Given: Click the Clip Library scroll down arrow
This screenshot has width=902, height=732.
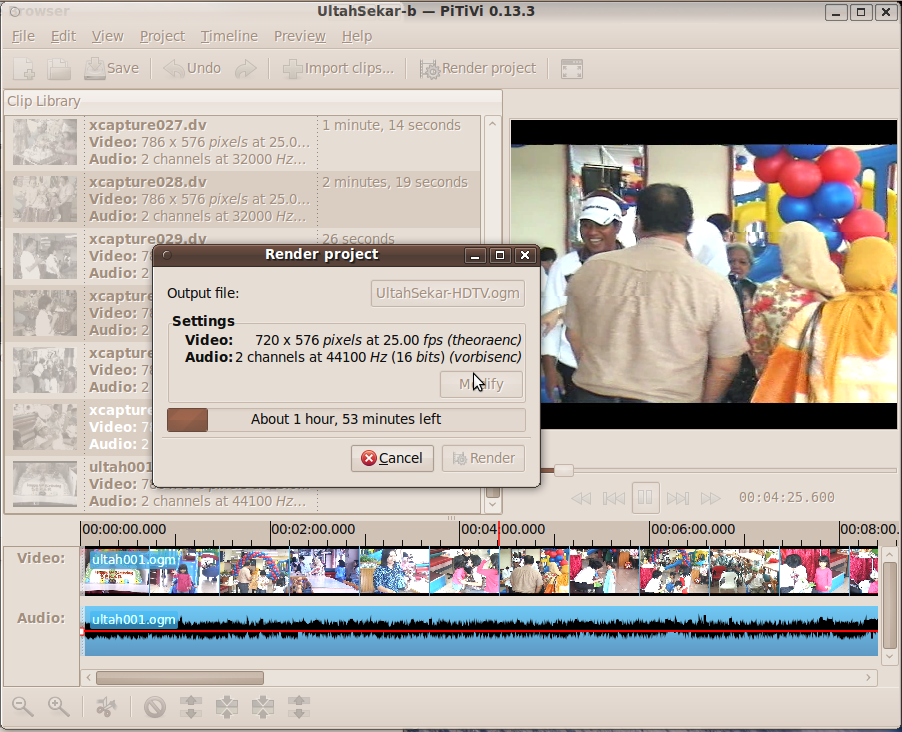Looking at the screenshot, I should [492, 505].
